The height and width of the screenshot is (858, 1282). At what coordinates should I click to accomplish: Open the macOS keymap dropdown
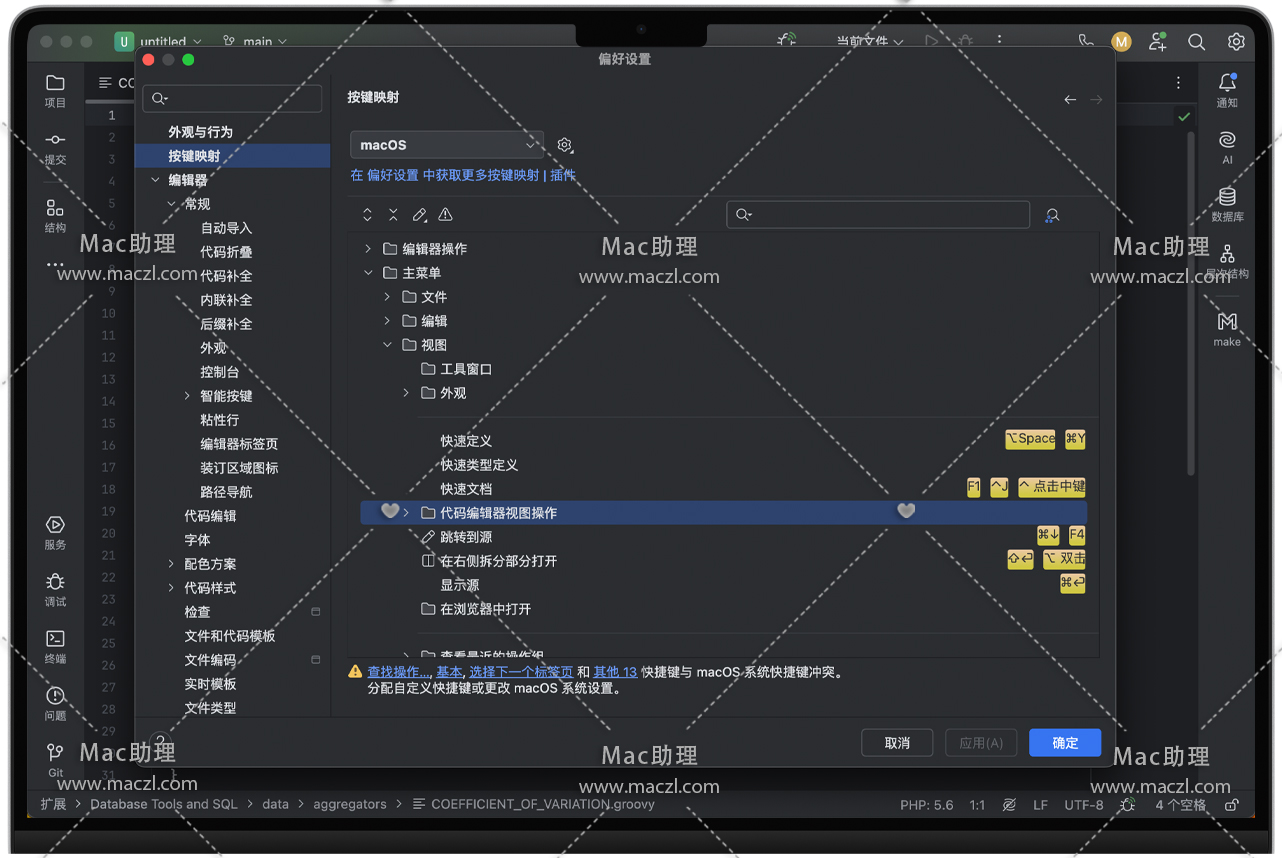447,145
